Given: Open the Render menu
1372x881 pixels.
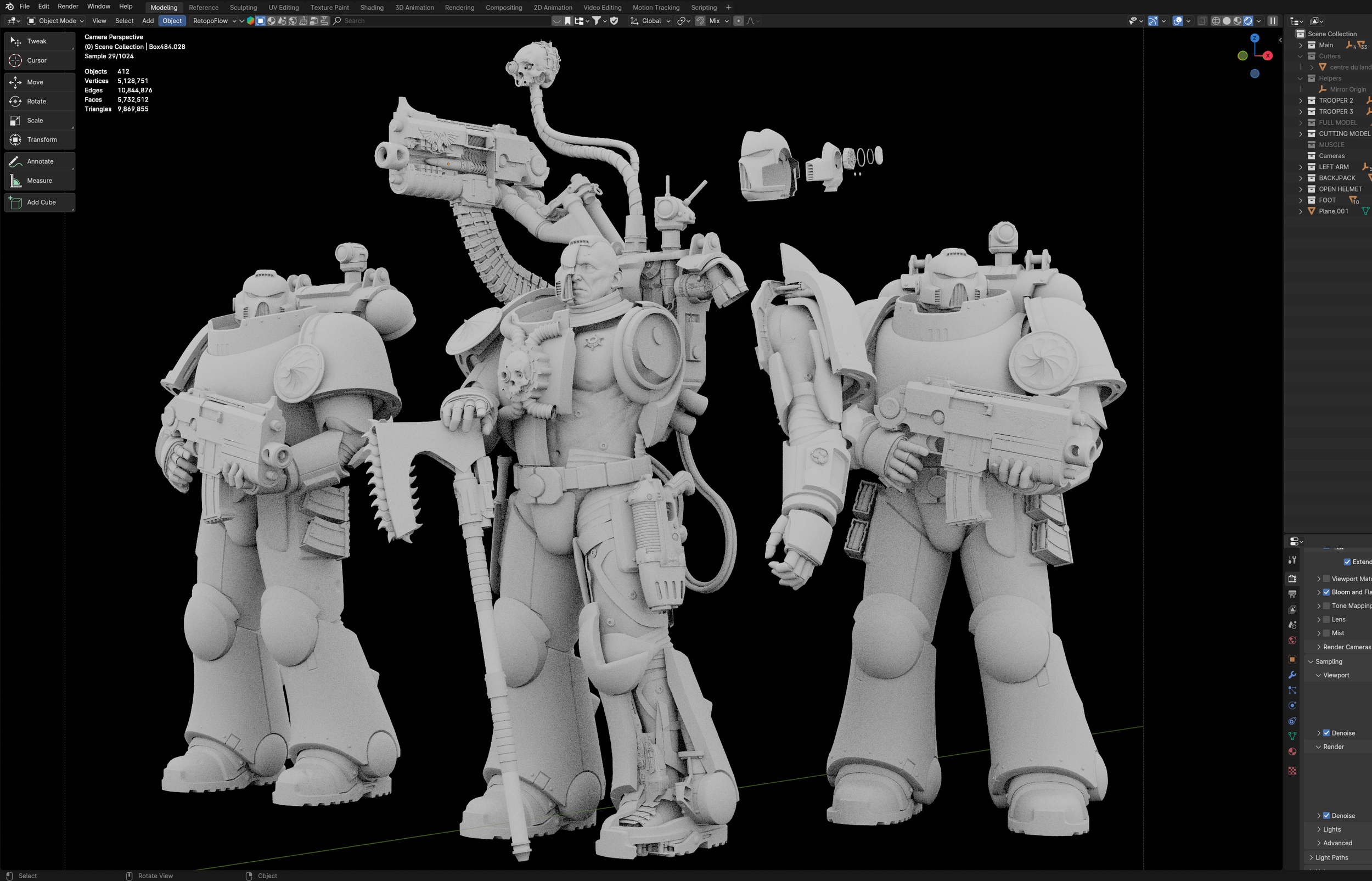Looking at the screenshot, I should [x=68, y=6].
